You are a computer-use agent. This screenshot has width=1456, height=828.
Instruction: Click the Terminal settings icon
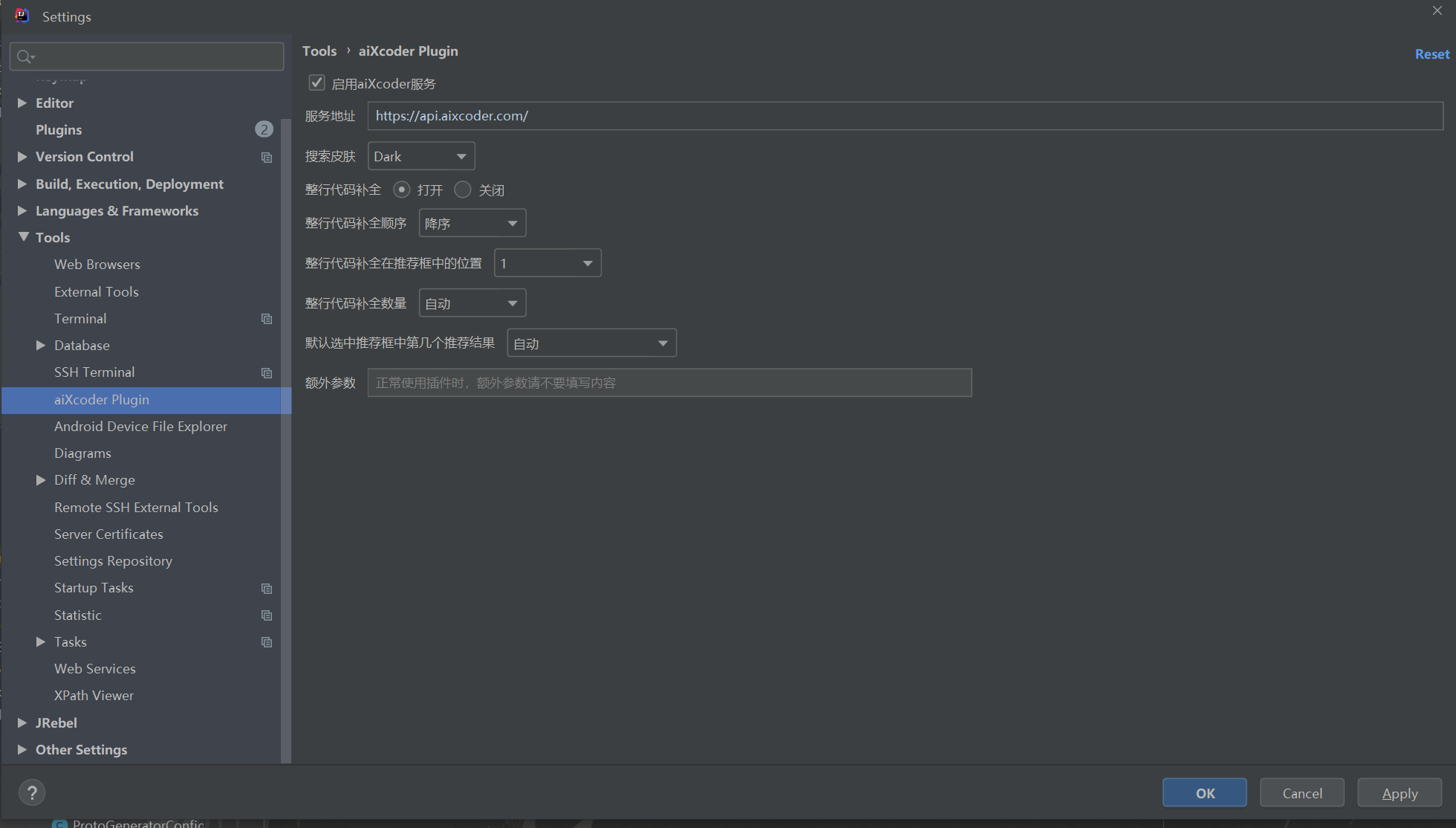[265, 318]
